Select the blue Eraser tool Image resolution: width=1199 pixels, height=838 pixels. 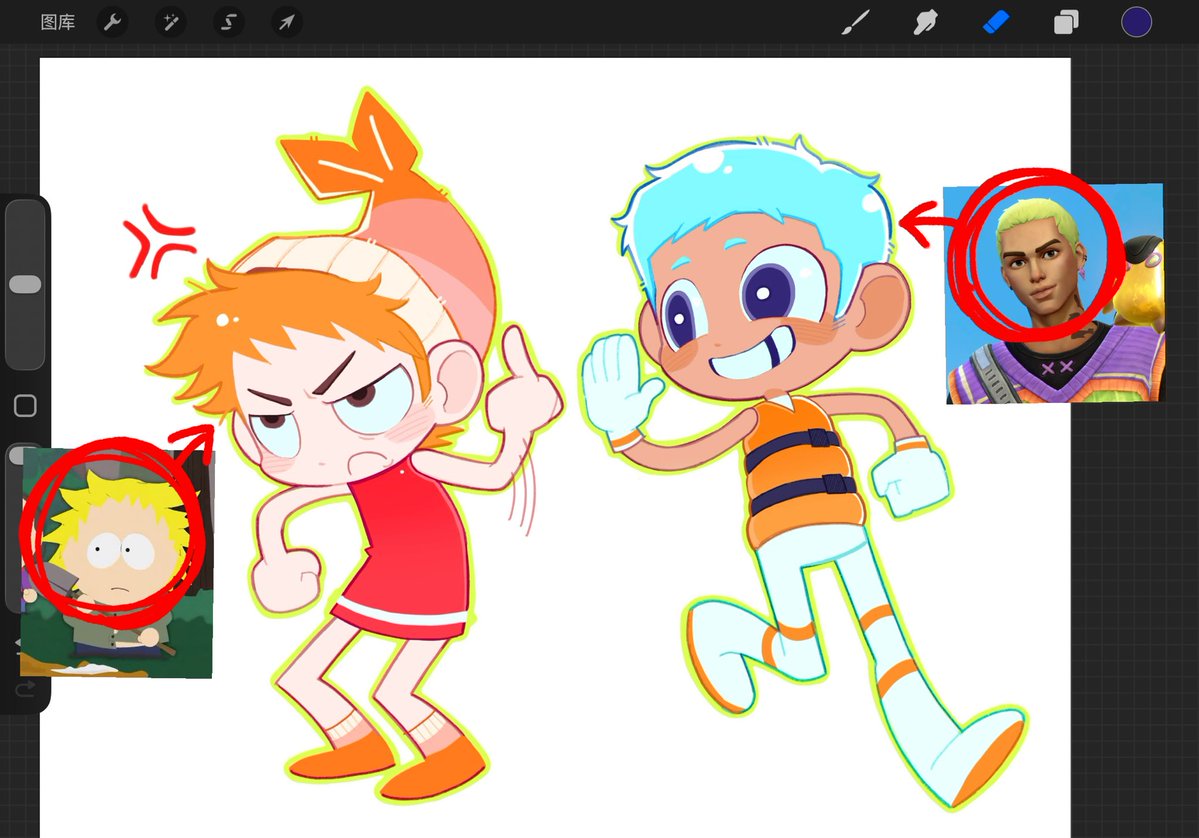click(996, 22)
